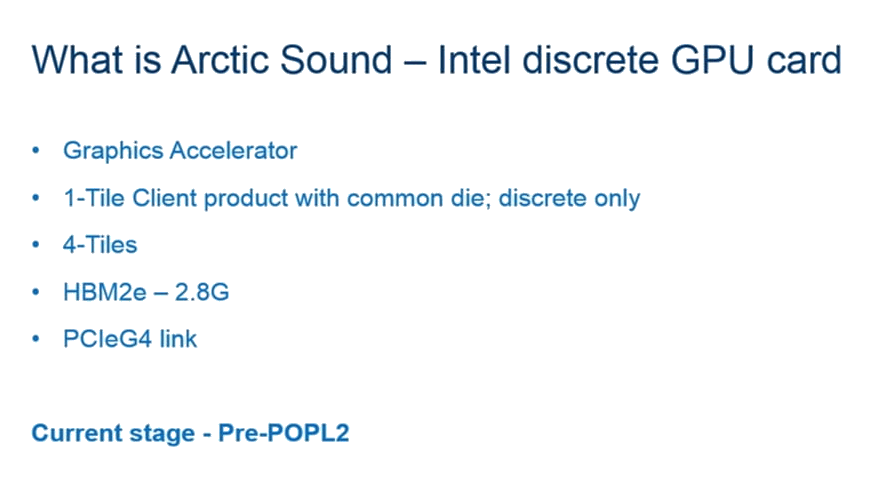
Task: Click the bullet dot before Graphics Accelerator
Action: click(38, 151)
